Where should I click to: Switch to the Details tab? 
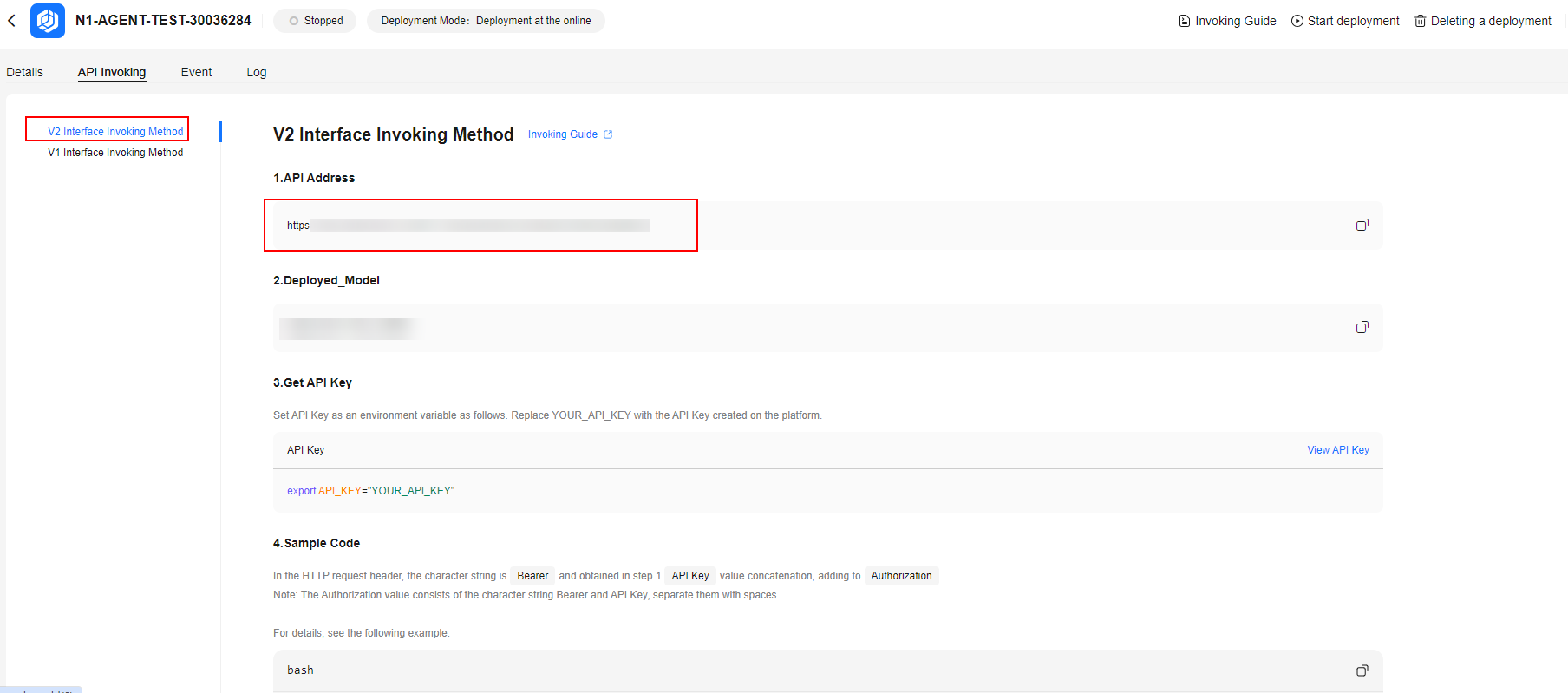tap(24, 72)
